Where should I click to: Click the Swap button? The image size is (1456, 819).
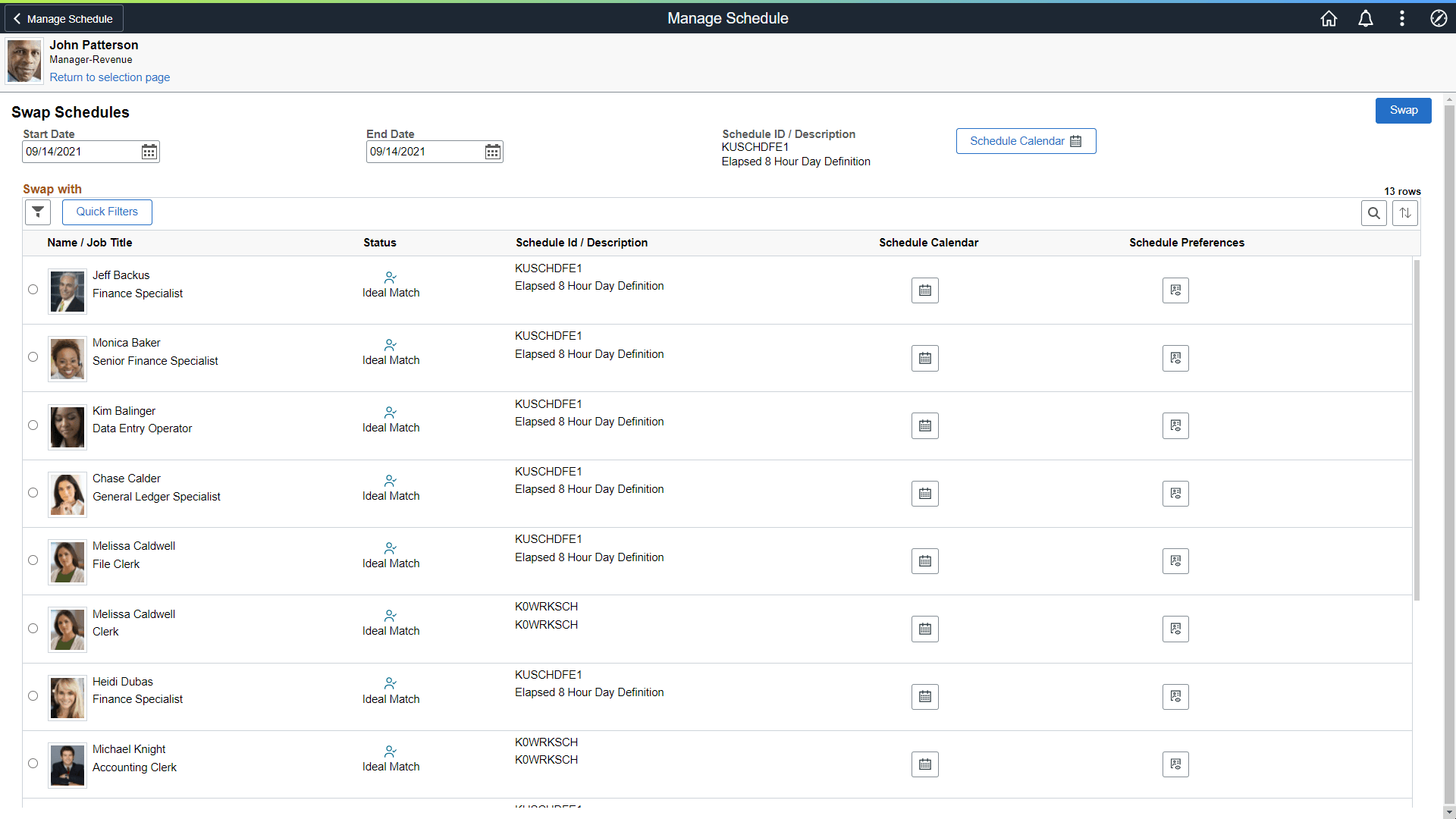(x=1403, y=110)
